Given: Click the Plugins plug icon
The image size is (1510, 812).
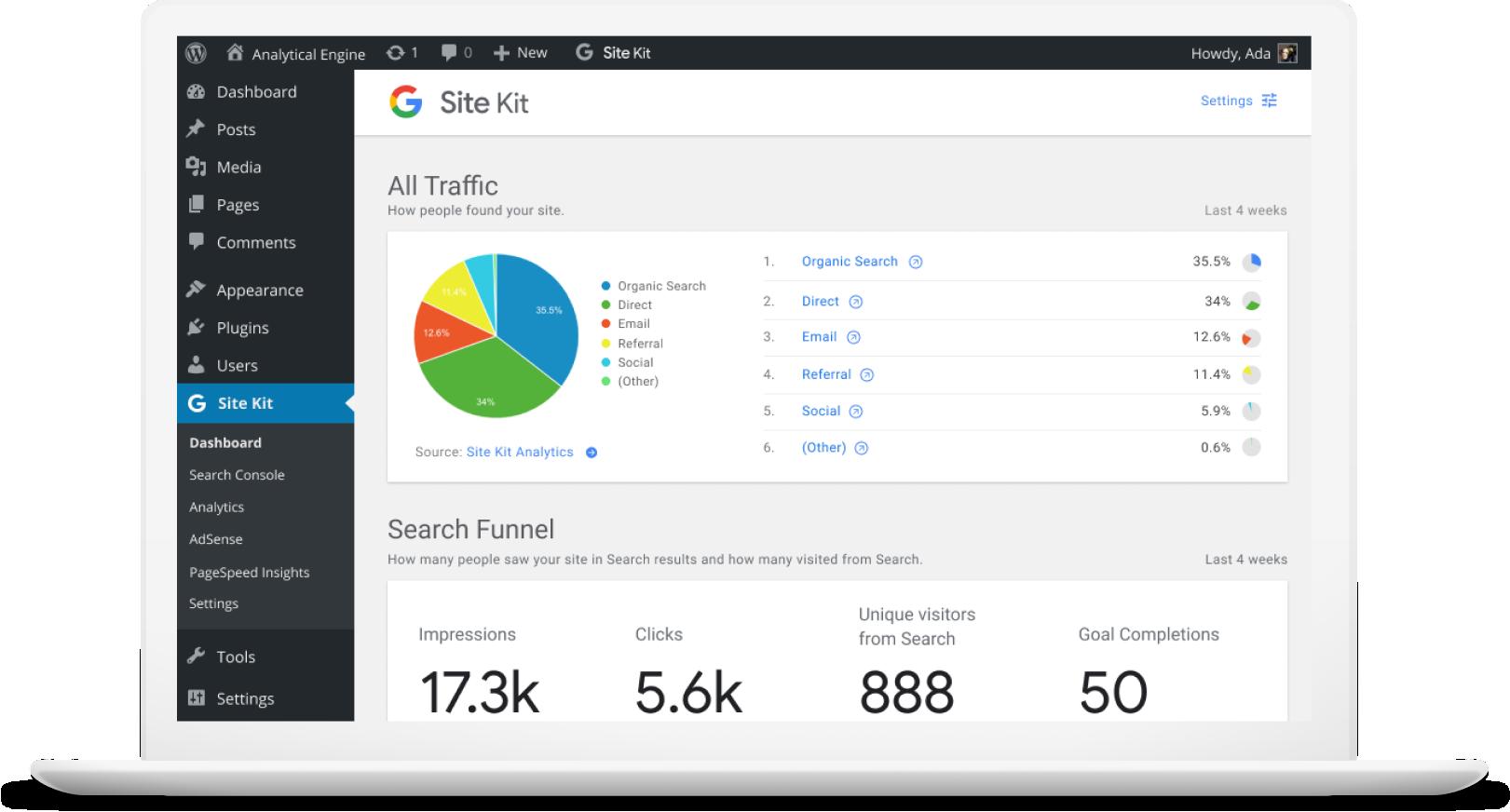Looking at the screenshot, I should pos(196,327).
